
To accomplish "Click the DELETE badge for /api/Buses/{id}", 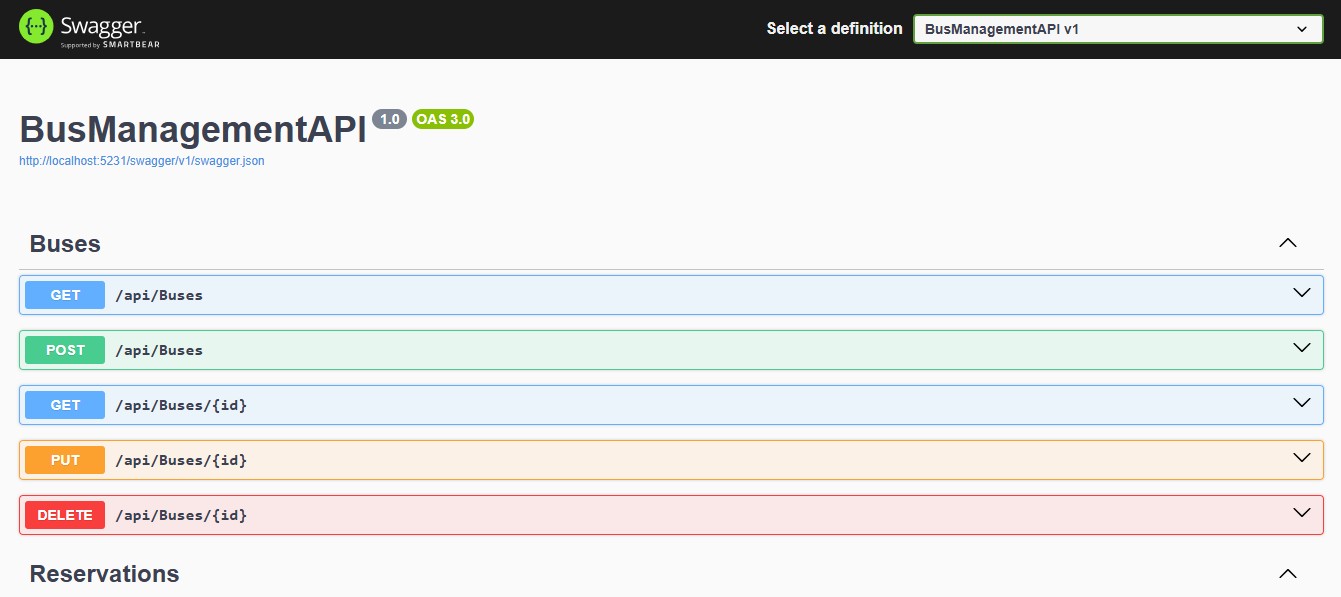I will tap(65, 515).
